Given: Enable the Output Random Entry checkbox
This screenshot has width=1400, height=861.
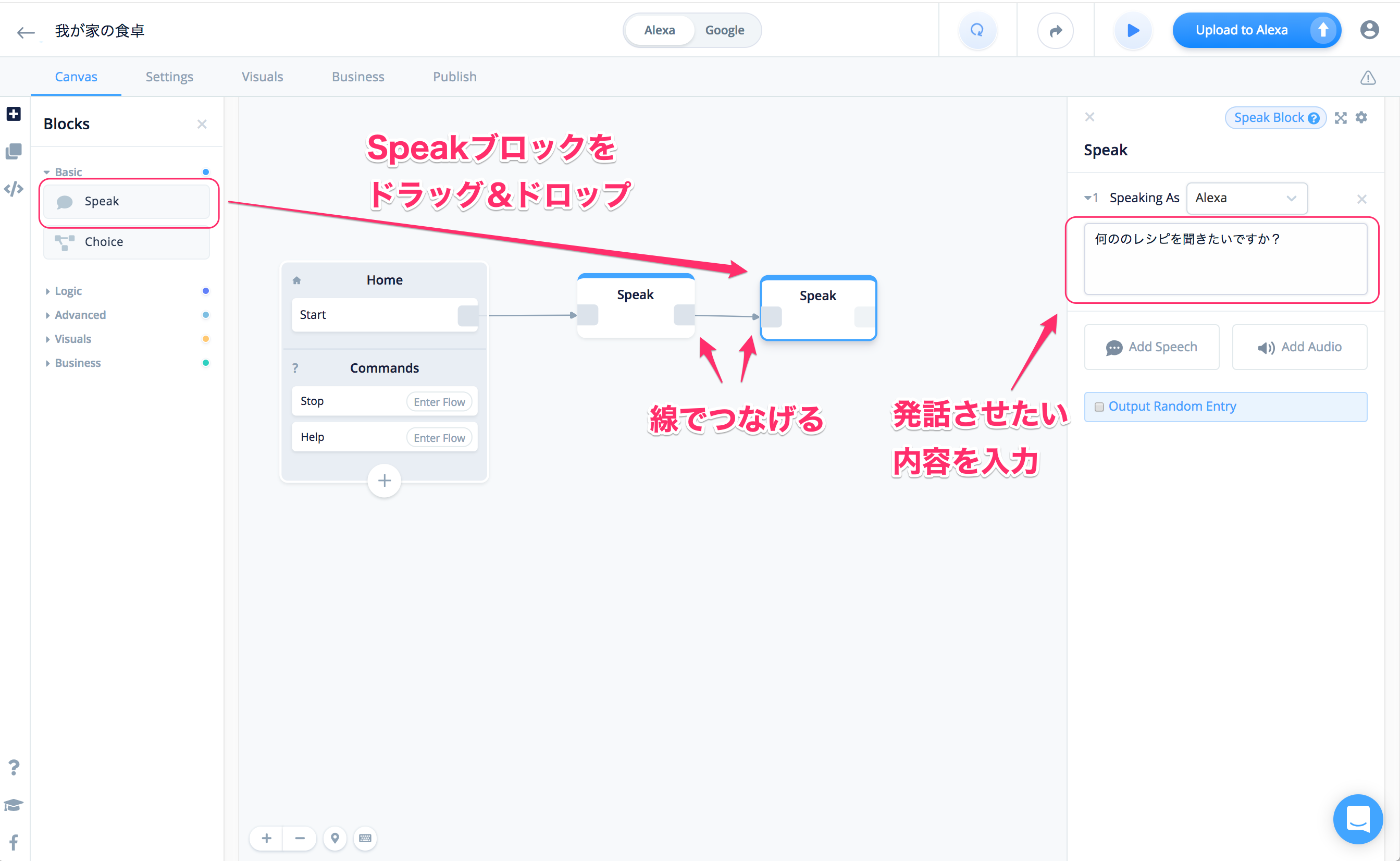Looking at the screenshot, I should click(x=1099, y=407).
